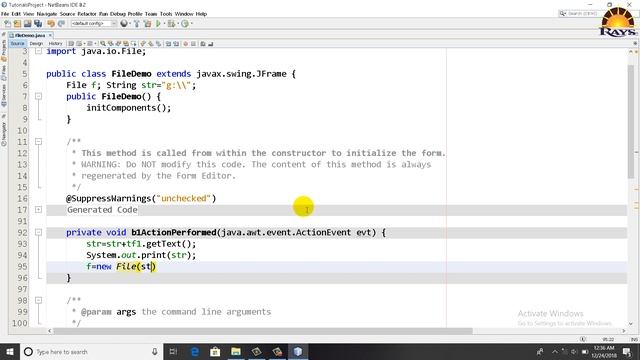Click the Profile Project icon
The width and height of the screenshot is (640, 360).
click(x=185, y=24)
